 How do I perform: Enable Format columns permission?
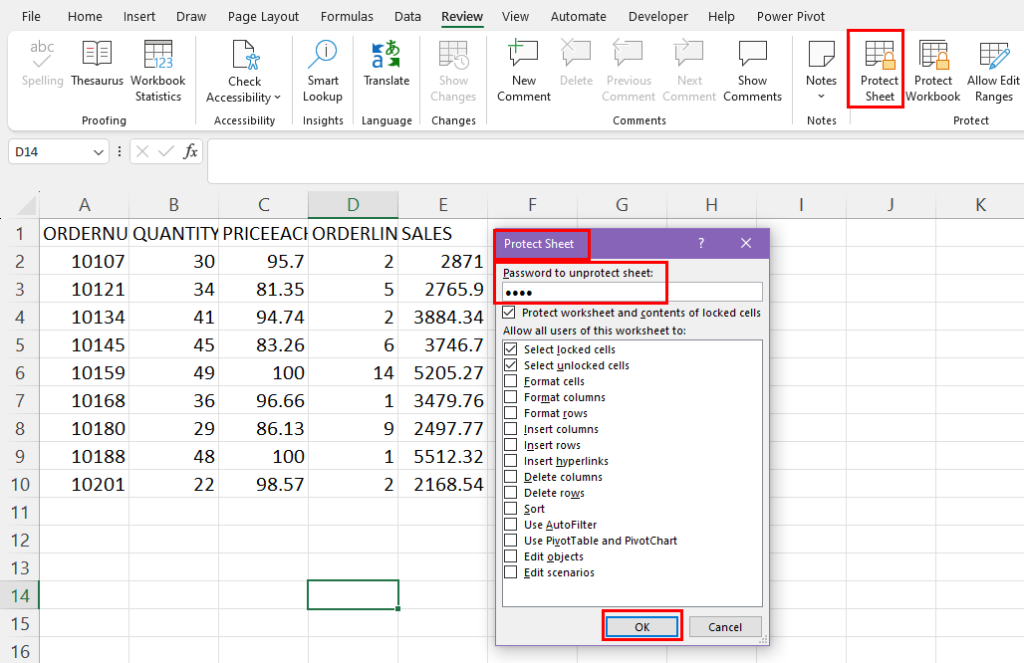[x=511, y=396]
